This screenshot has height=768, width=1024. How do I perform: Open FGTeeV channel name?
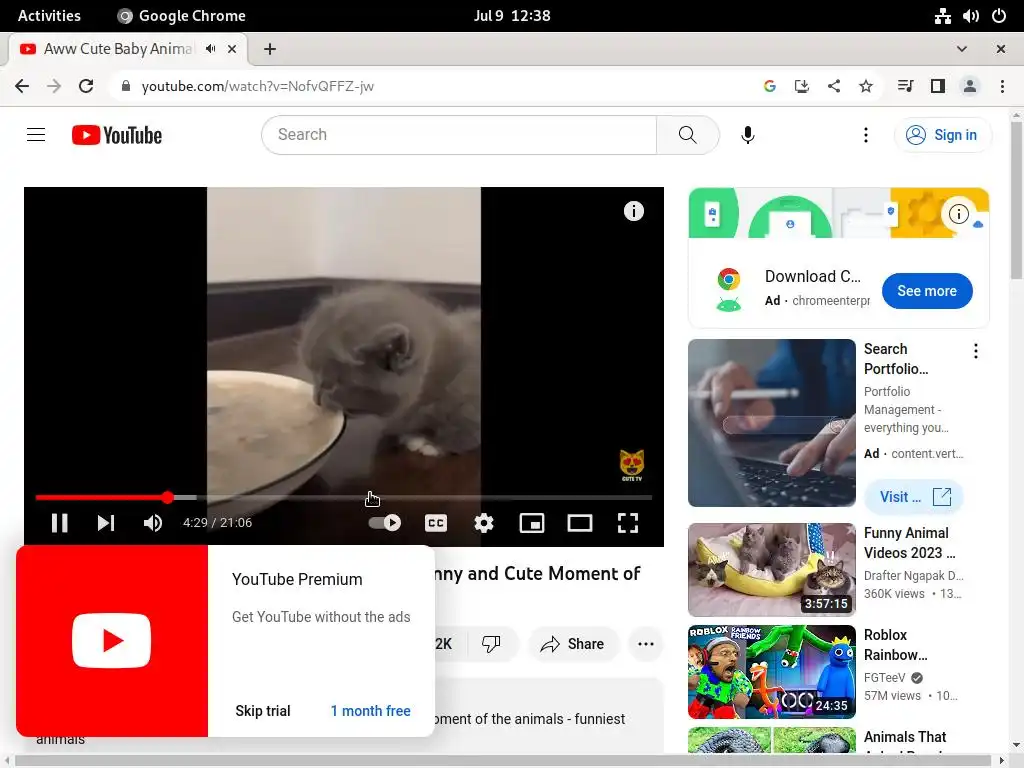coord(884,677)
